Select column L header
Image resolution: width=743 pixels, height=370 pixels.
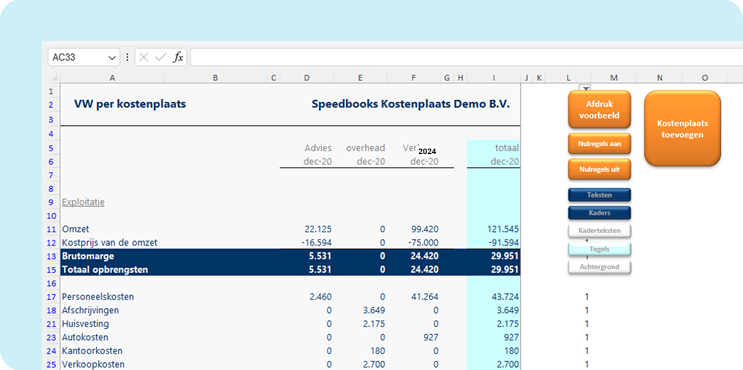pyautogui.click(x=568, y=78)
